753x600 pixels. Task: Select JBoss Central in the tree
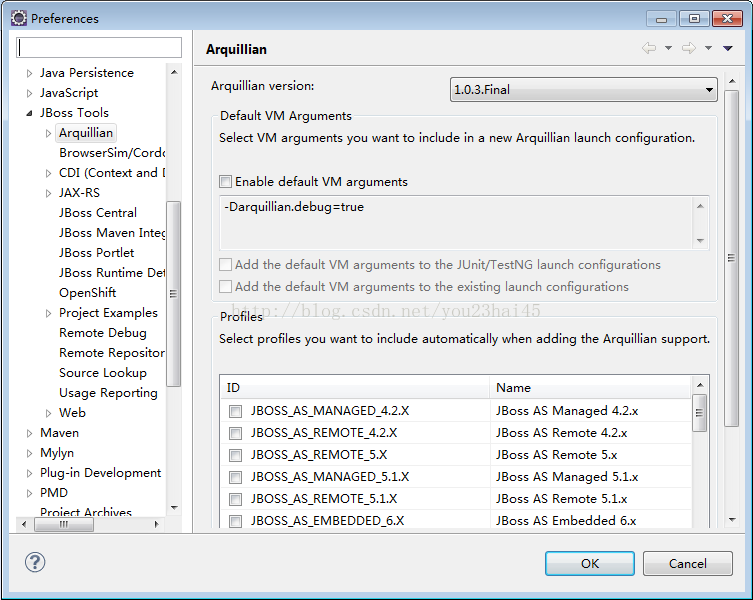pos(97,213)
